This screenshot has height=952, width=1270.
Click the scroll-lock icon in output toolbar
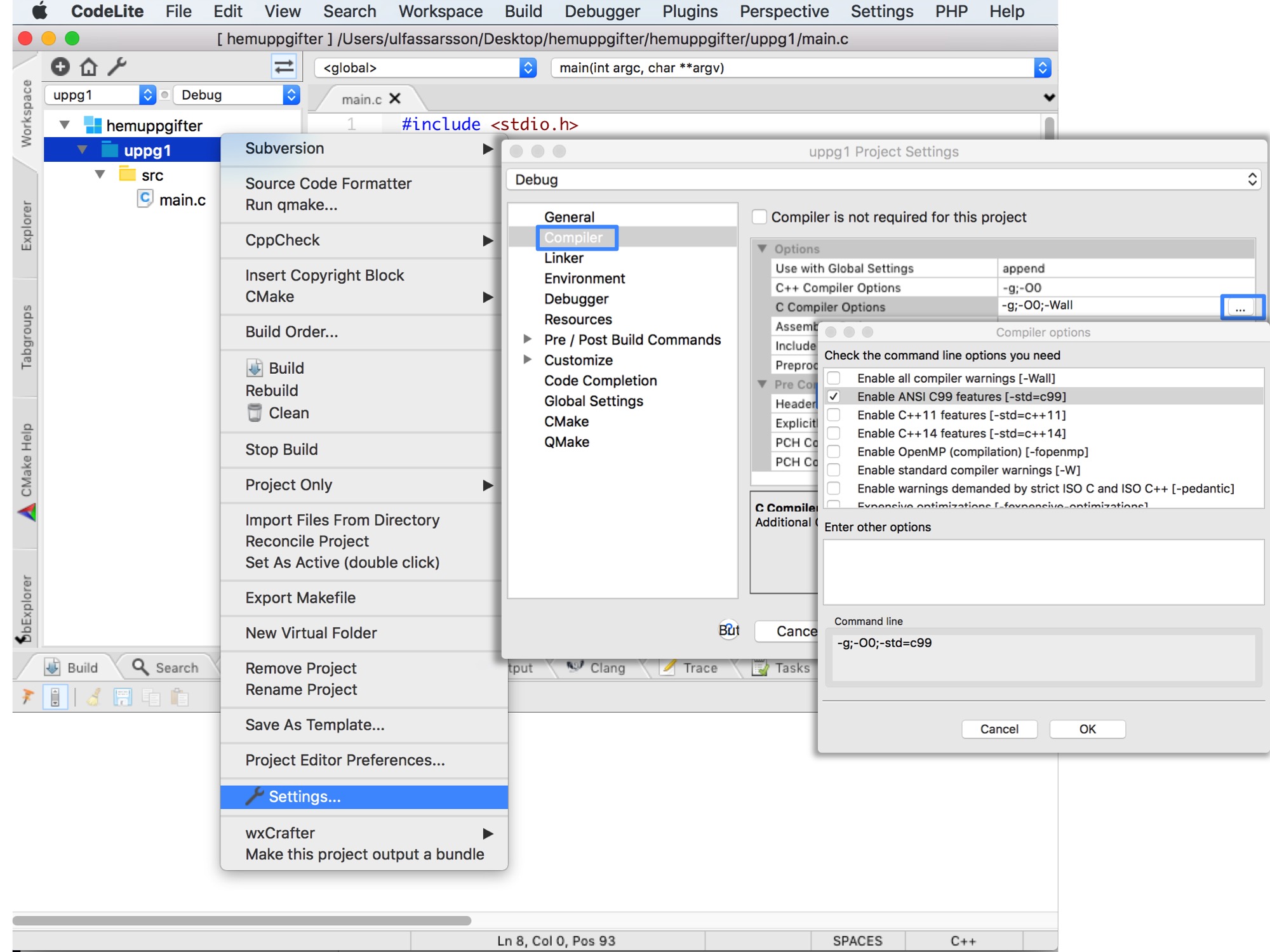pyautogui.click(x=55, y=697)
